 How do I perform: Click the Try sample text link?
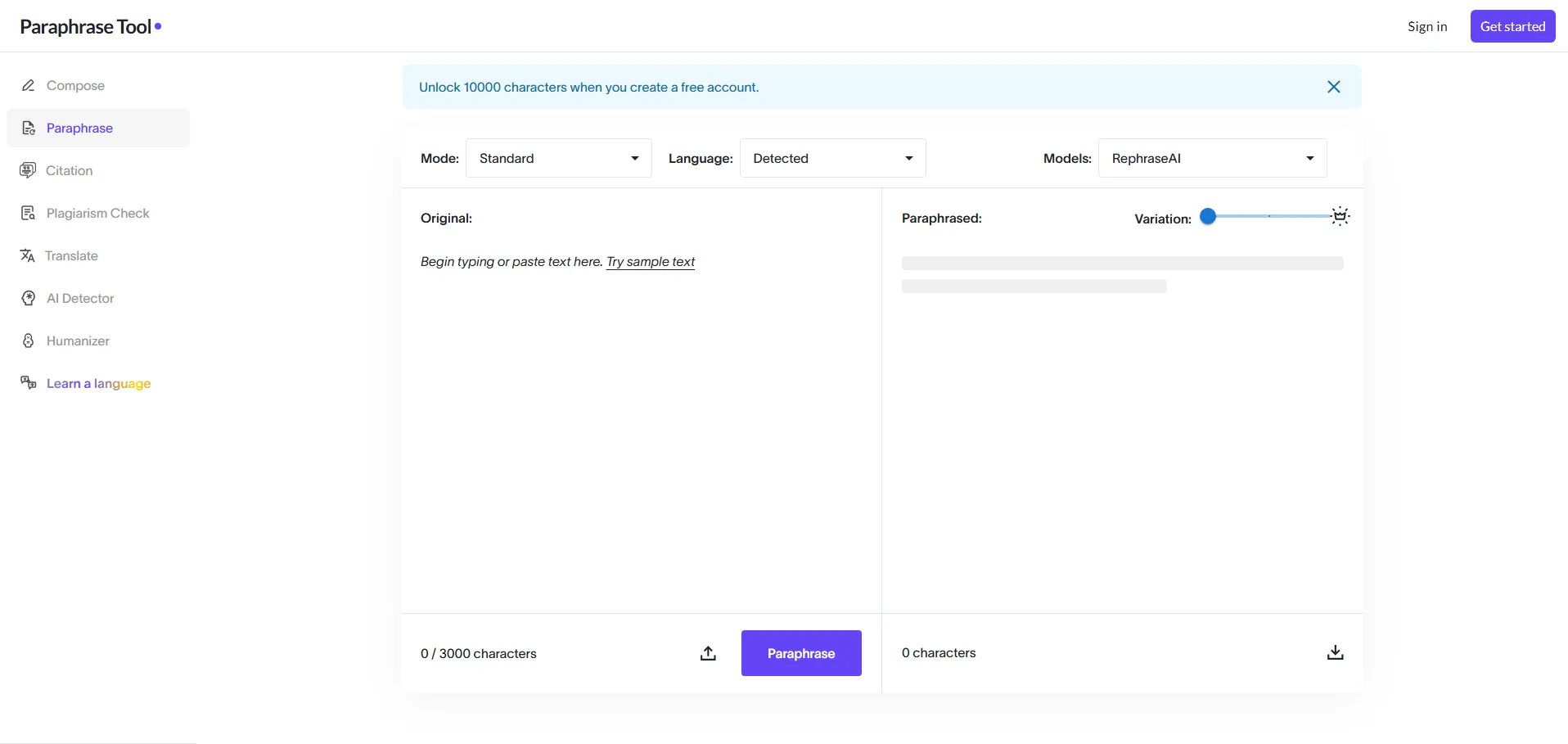651,262
